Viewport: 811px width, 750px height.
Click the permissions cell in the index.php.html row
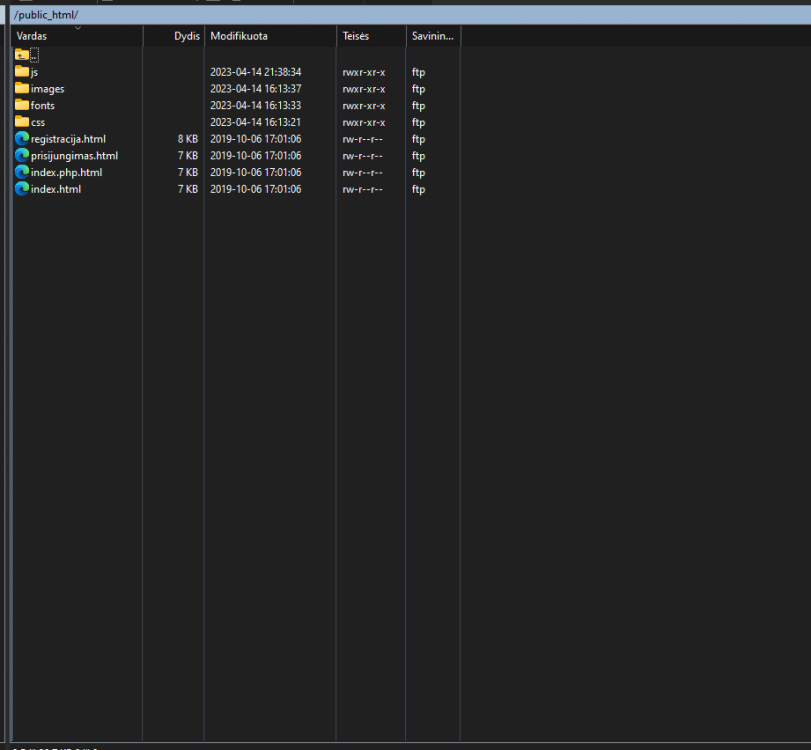coord(362,172)
